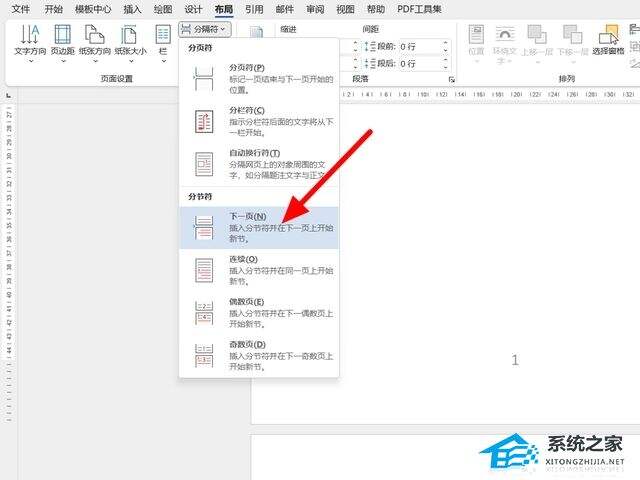This screenshot has height=480, width=640.
Task: Toggle the 分隔符 breaks dropdown button
Action: pos(205,29)
